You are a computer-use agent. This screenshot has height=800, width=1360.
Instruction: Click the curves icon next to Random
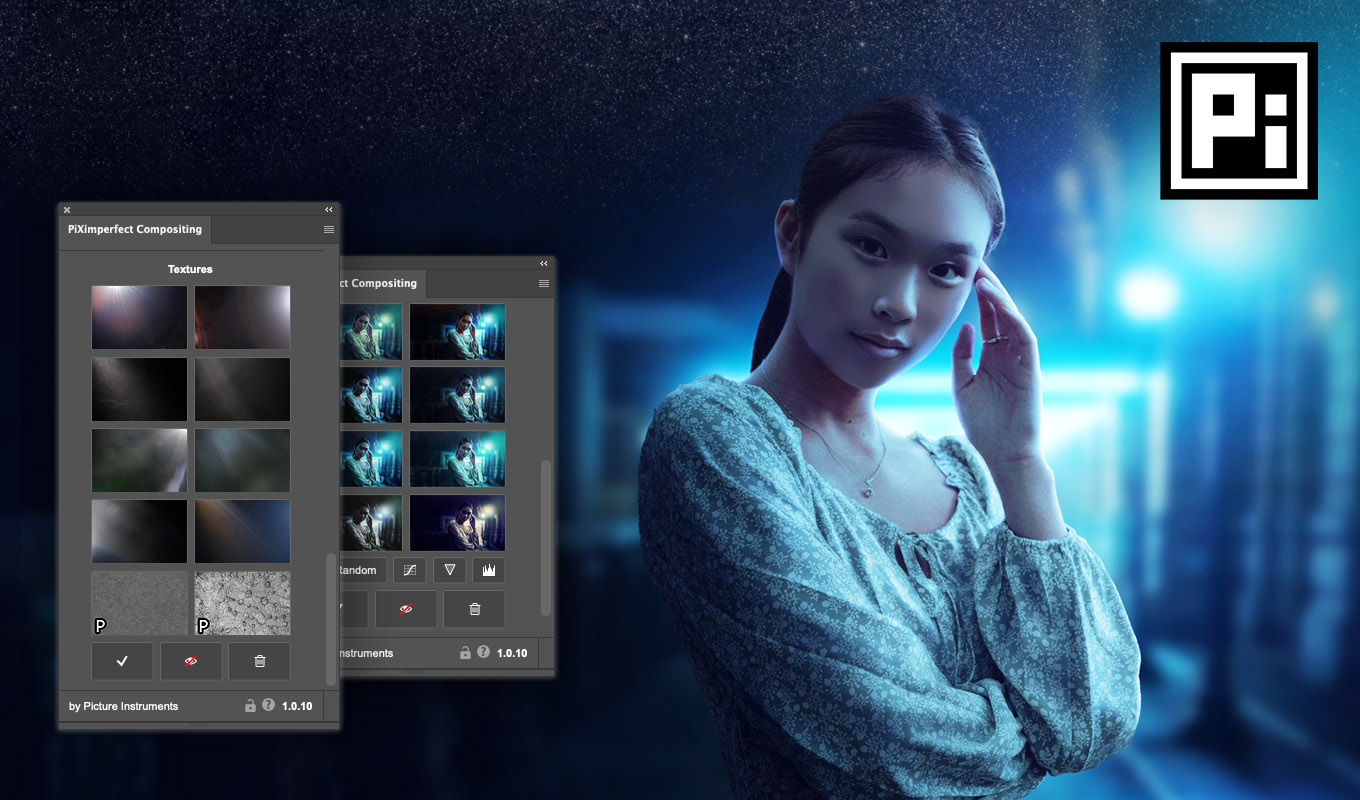pos(409,570)
